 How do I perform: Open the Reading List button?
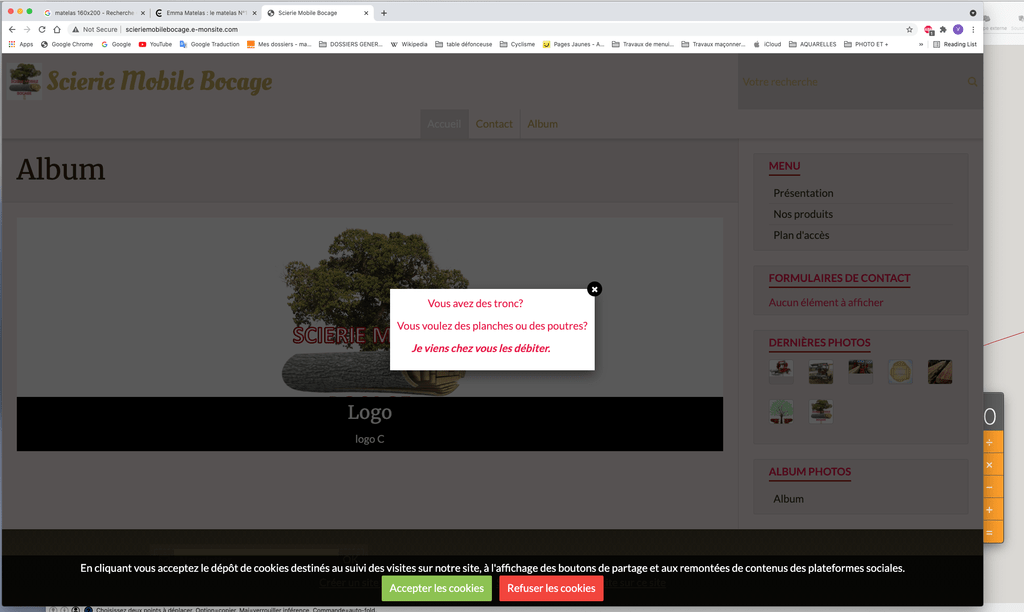(955, 44)
